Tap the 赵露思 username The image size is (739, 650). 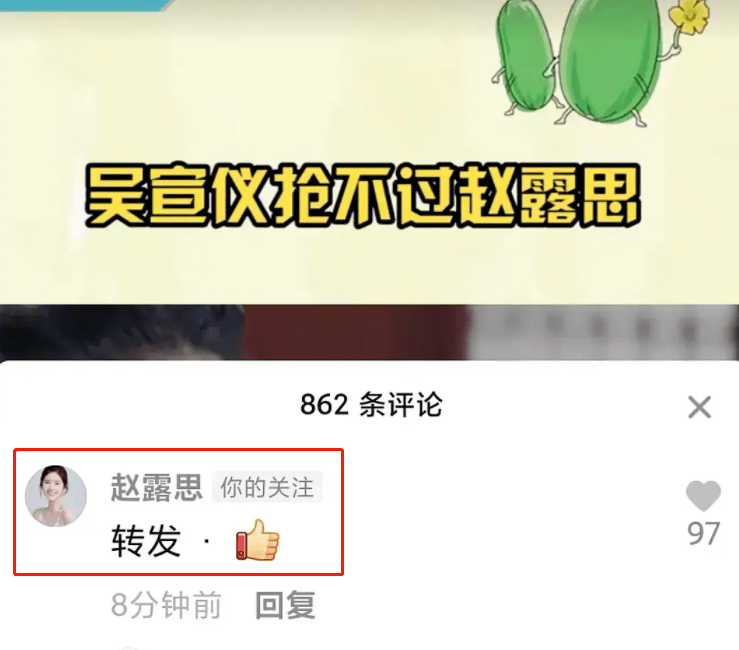coord(156,487)
